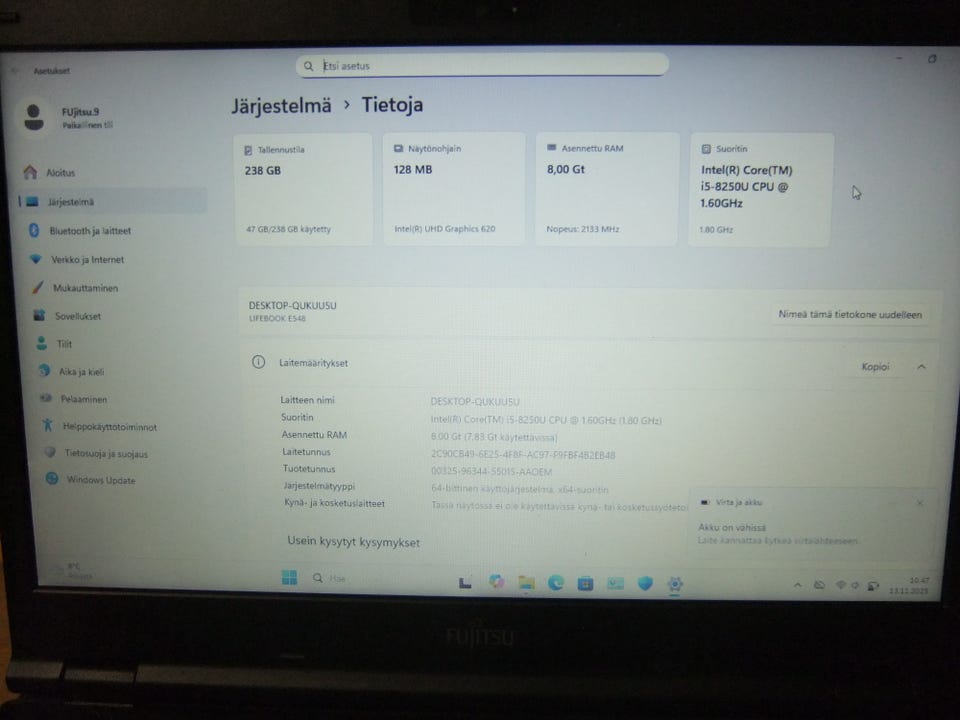960x720 pixels.
Task: Click Nimeä tämä tietokone uudelleen button
Action: click(x=850, y=315)
